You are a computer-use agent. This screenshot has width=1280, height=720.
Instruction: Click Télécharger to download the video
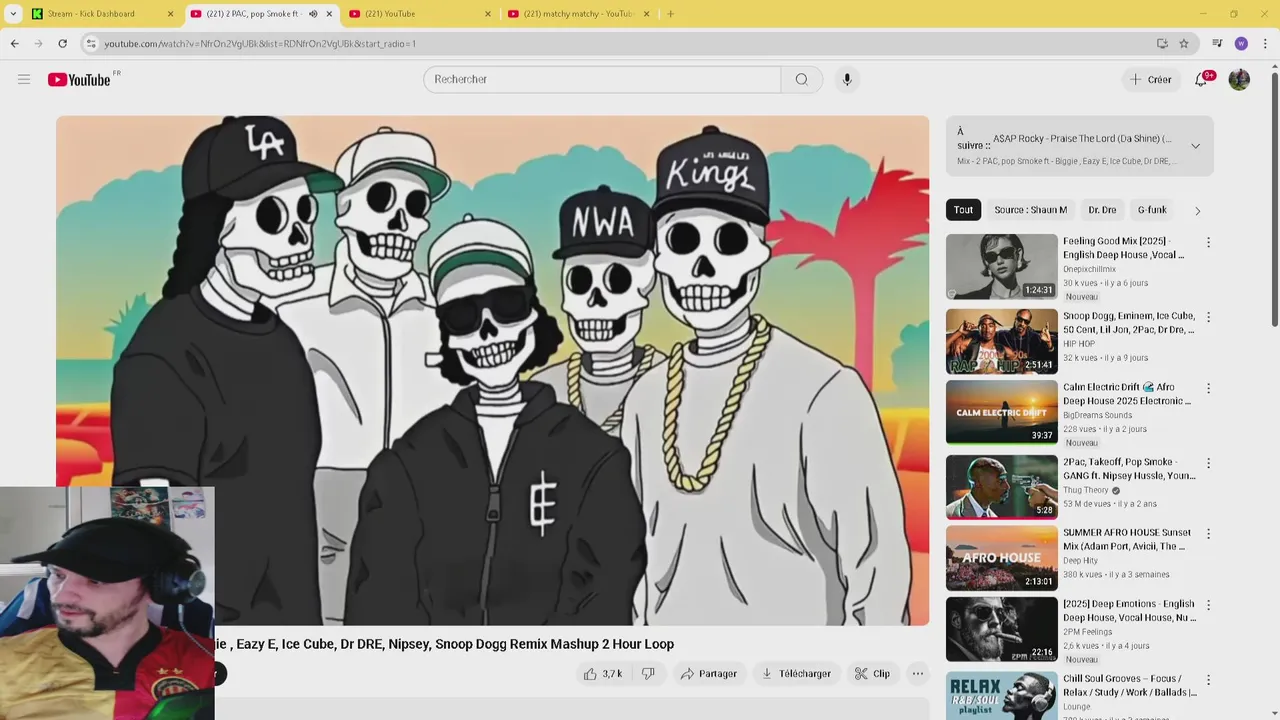[x=796, y=674]
